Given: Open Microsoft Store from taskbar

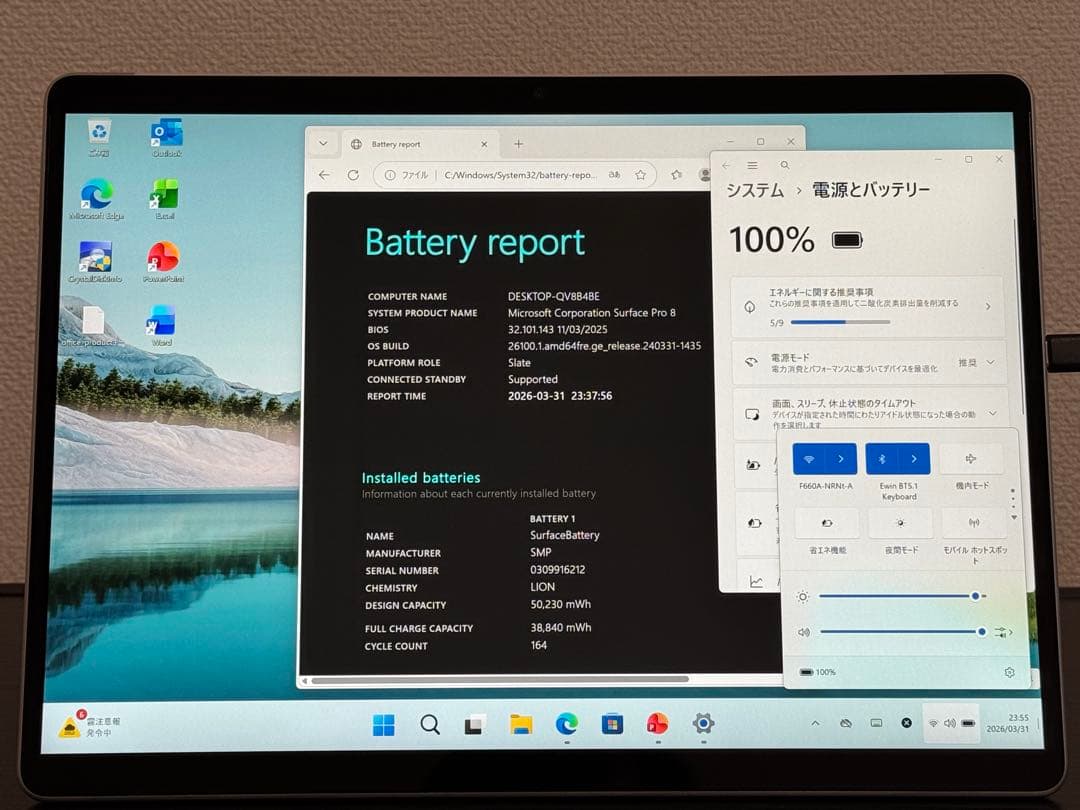Looking at the screenshot, I should coord(612,725).
